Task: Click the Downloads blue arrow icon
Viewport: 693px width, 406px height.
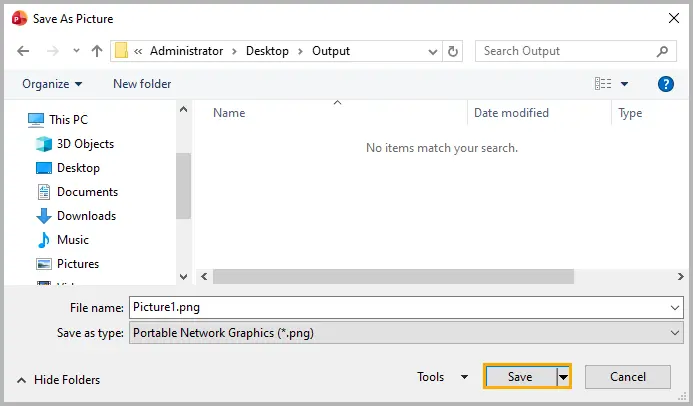Action: [43, 216]
